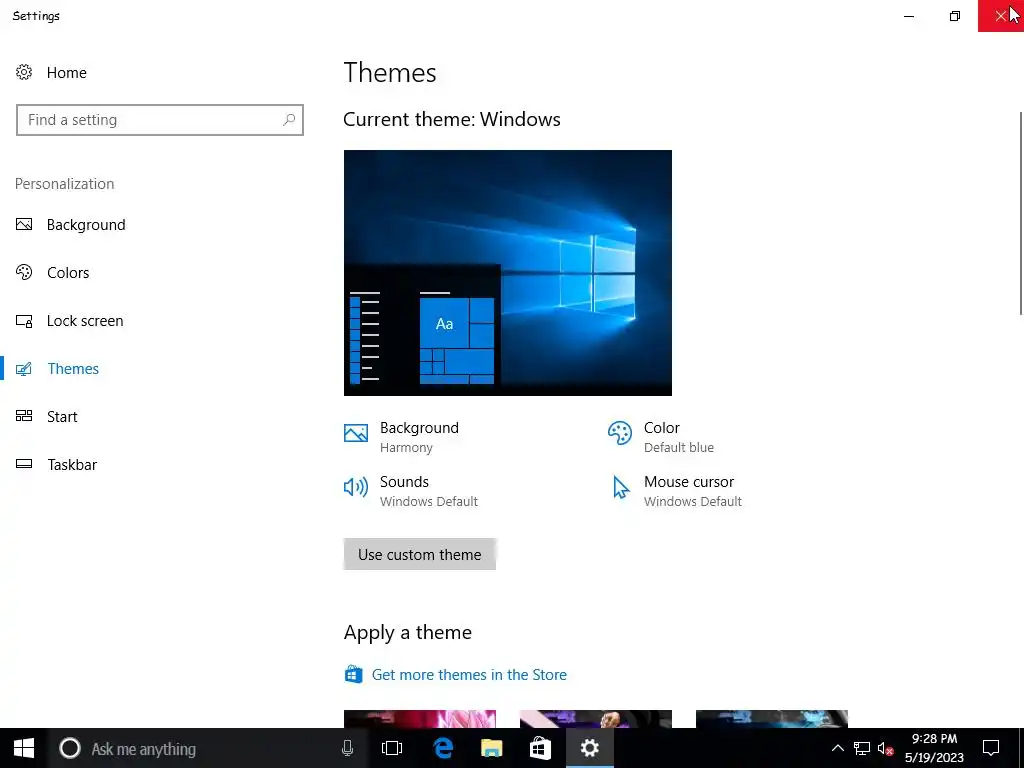Click the Use custom theme button
Screen dimensions: 1024x768
[420, 554]
